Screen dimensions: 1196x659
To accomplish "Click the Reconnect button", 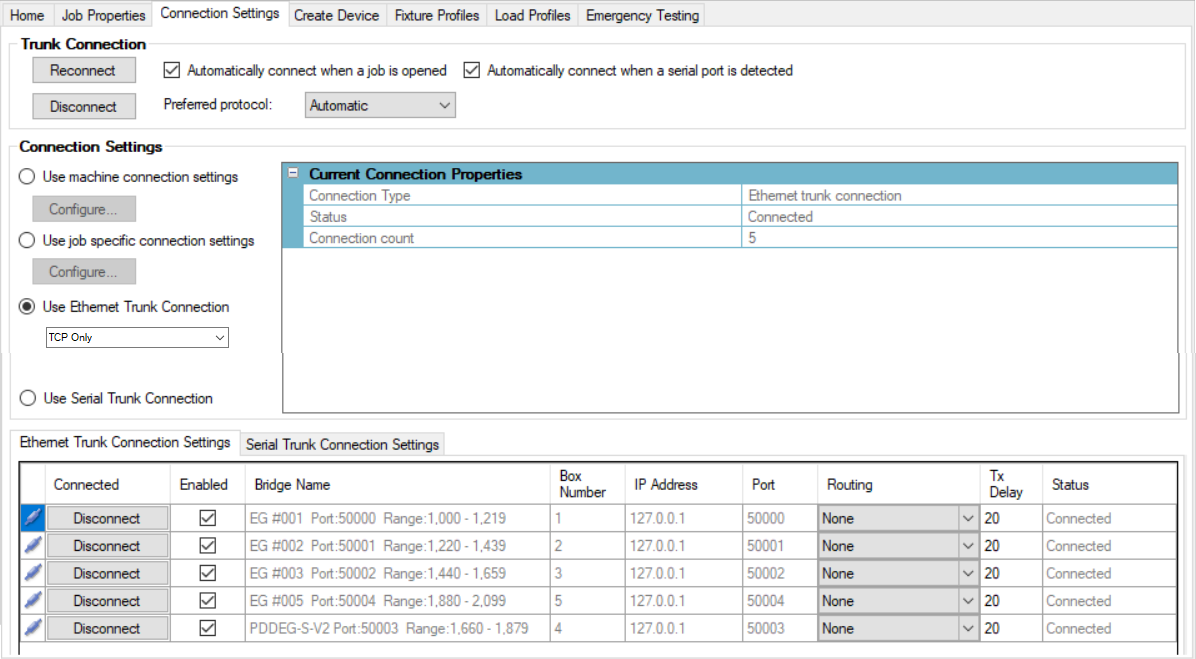I will click(84, 70).
